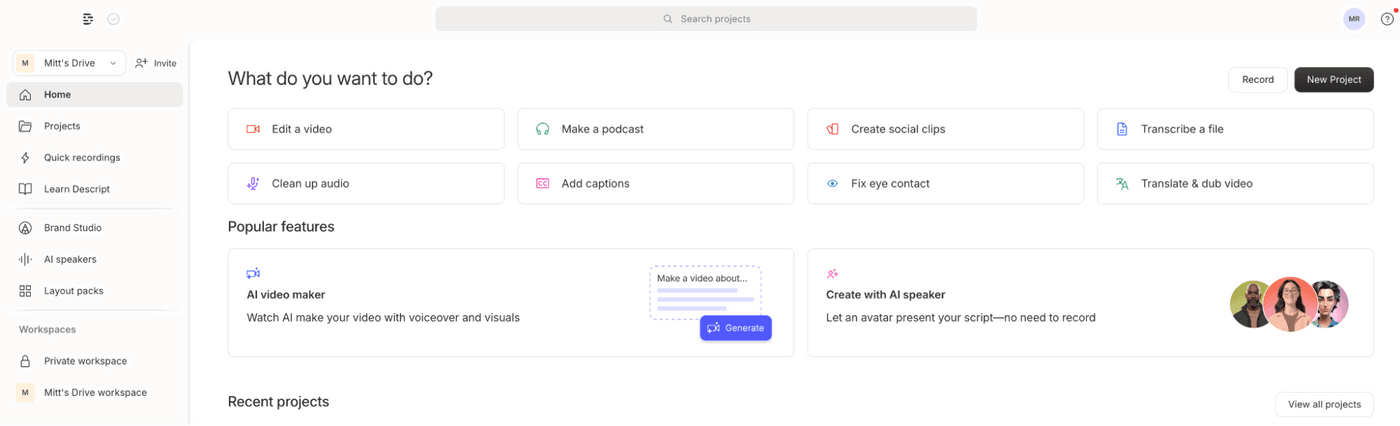1400x426 pixels.
Task: Open Projects in the sidebar
Action: click(x=62, y=126)
